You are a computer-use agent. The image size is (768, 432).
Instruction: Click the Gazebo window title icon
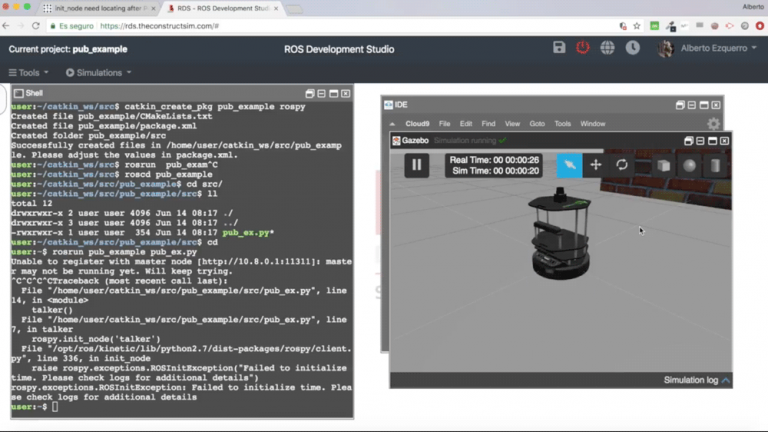click(x=396, y=141)
